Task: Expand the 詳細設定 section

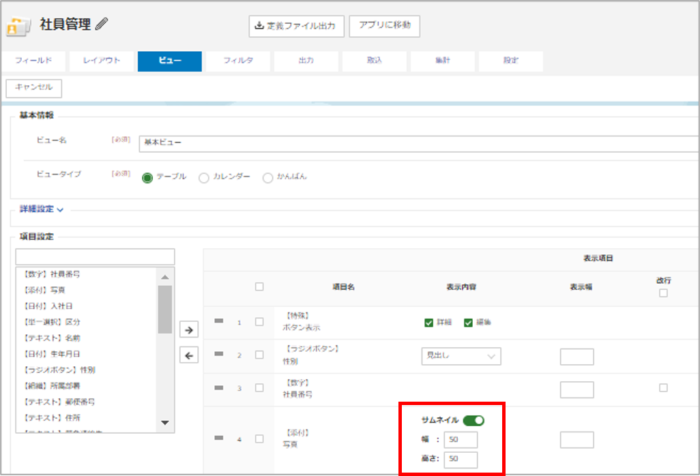Action: (42, 209)
